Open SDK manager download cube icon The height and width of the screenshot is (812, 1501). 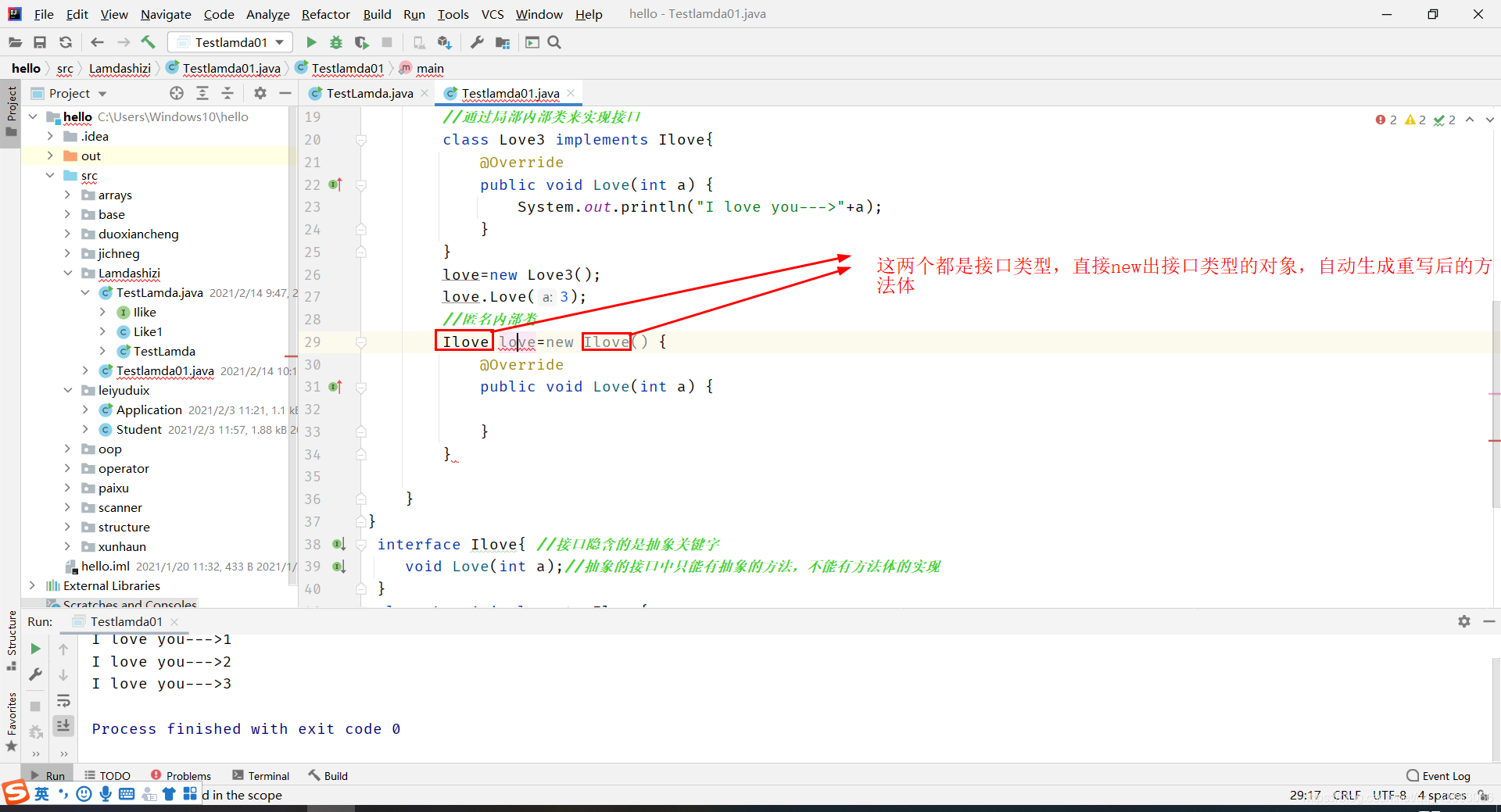[445, 42]
